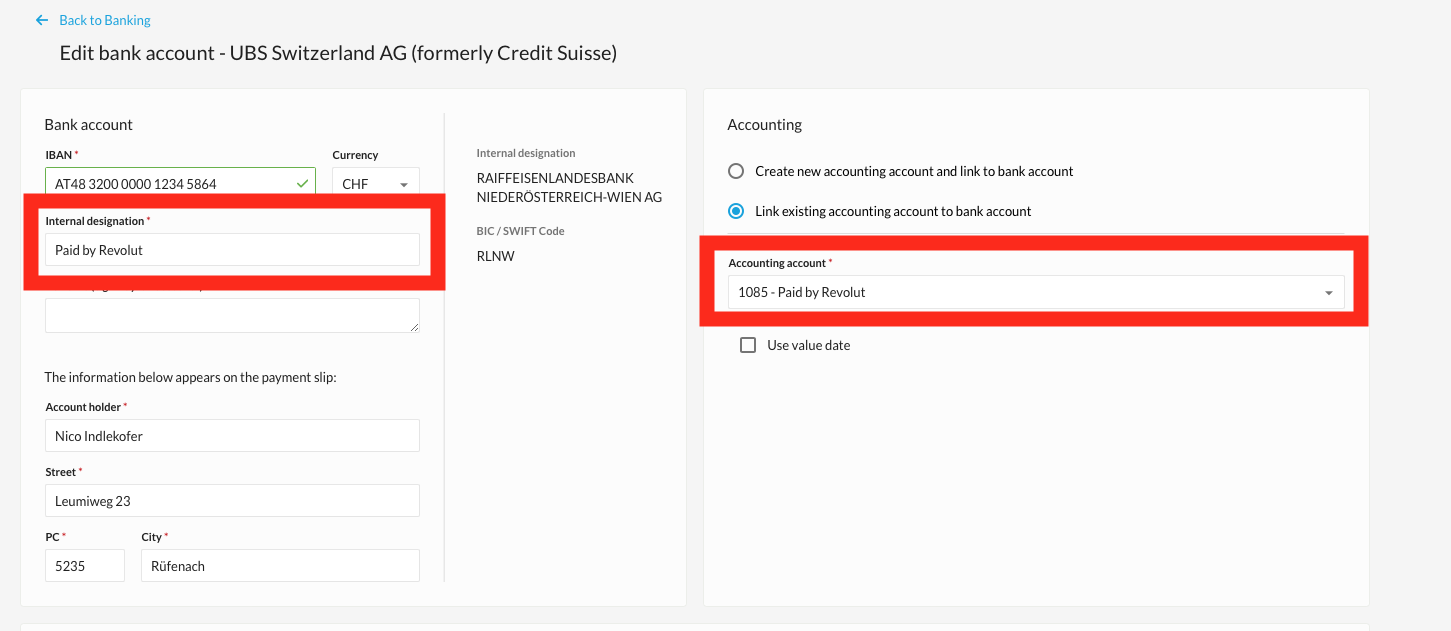The width and height of the screenshot is (1451, 631).
Task: Click the City field with Rüfenach
Action: click(279, 566)
